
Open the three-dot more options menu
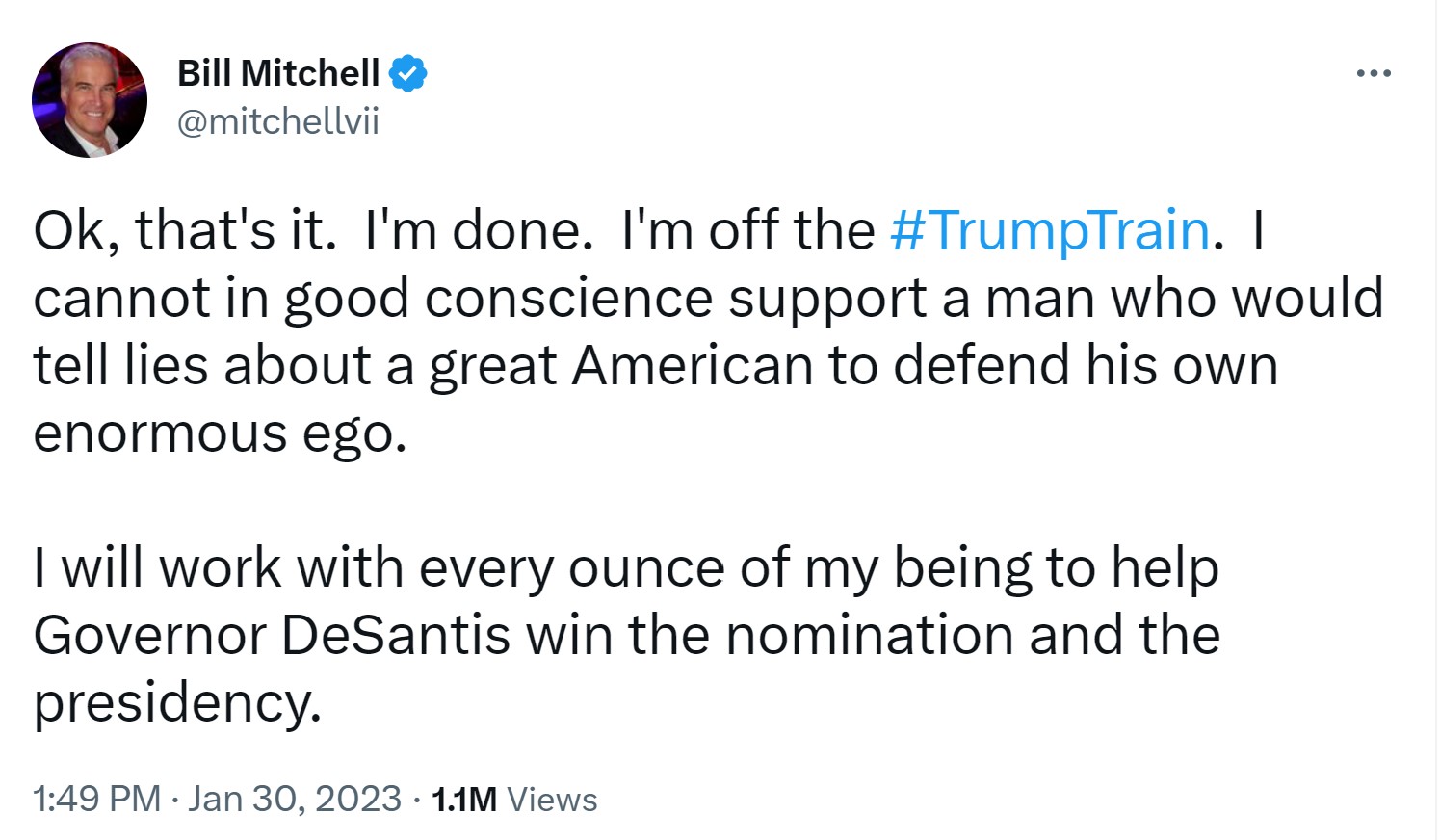tap(1374, 73)
